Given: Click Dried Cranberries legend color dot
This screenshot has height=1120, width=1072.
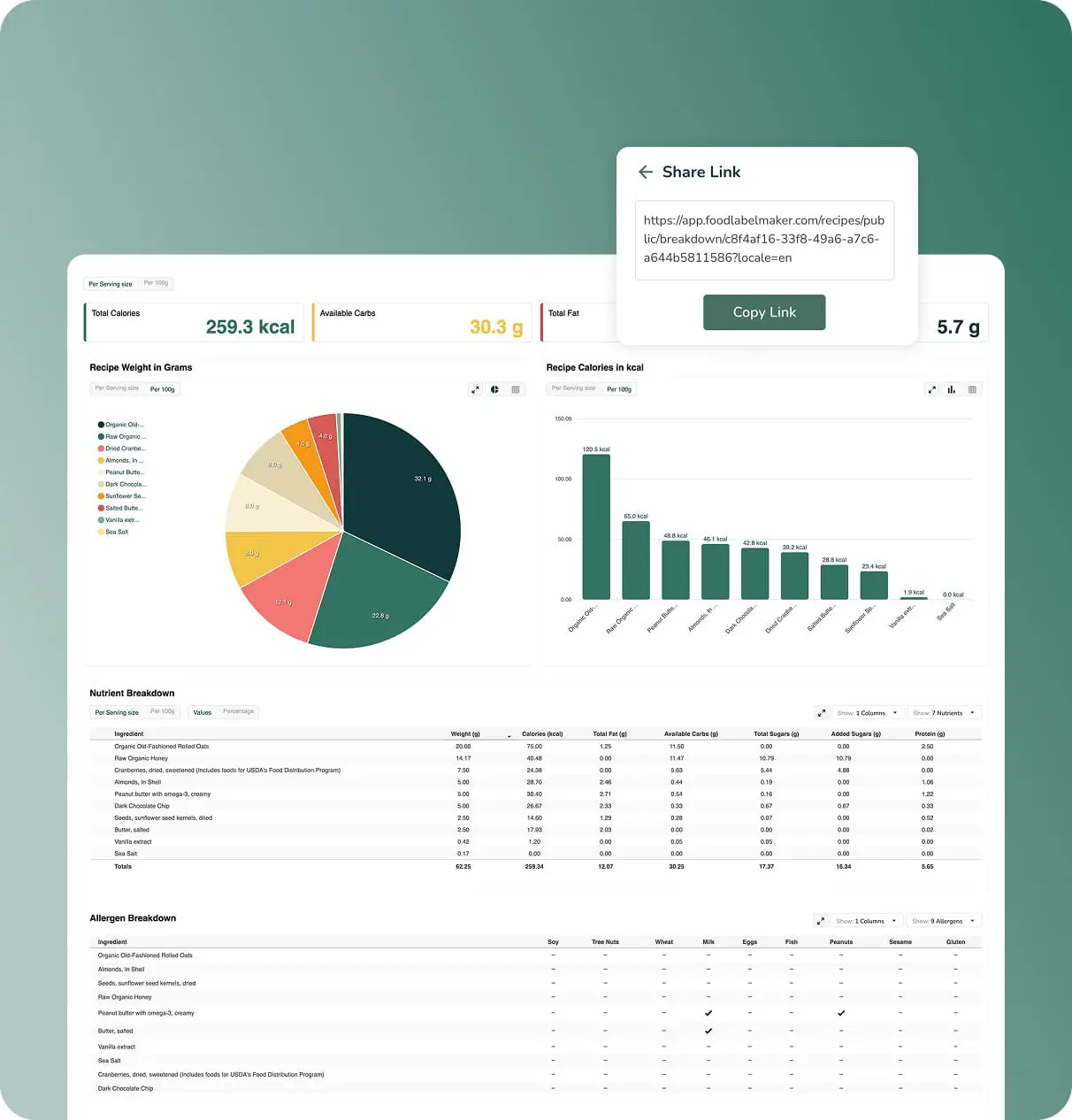Looking at the screenshot, I should coord(101,449).
